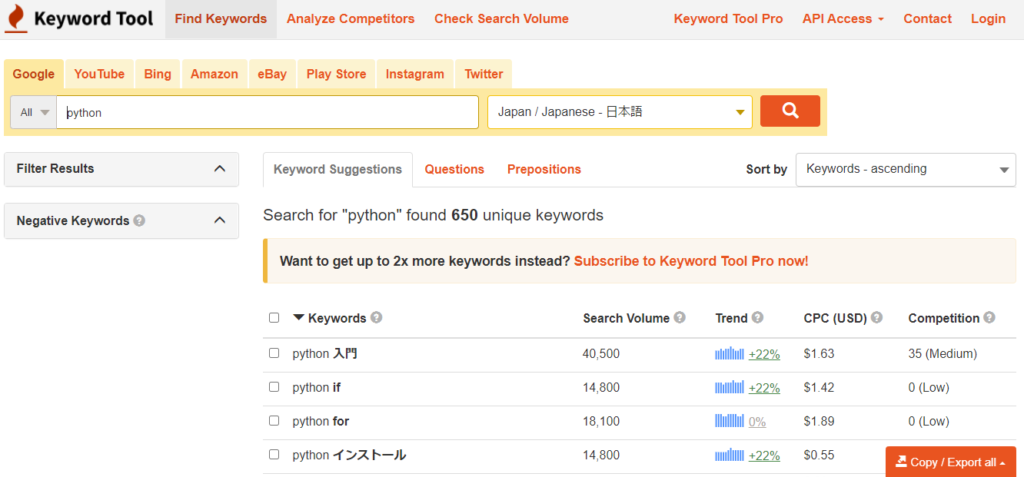The image size is (1024, 477).
Task: Go to Analyze Competitors in top nav
Action: coord(351,19)
